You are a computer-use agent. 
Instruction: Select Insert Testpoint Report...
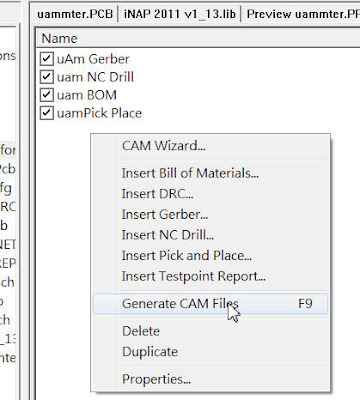click(210, 276)
